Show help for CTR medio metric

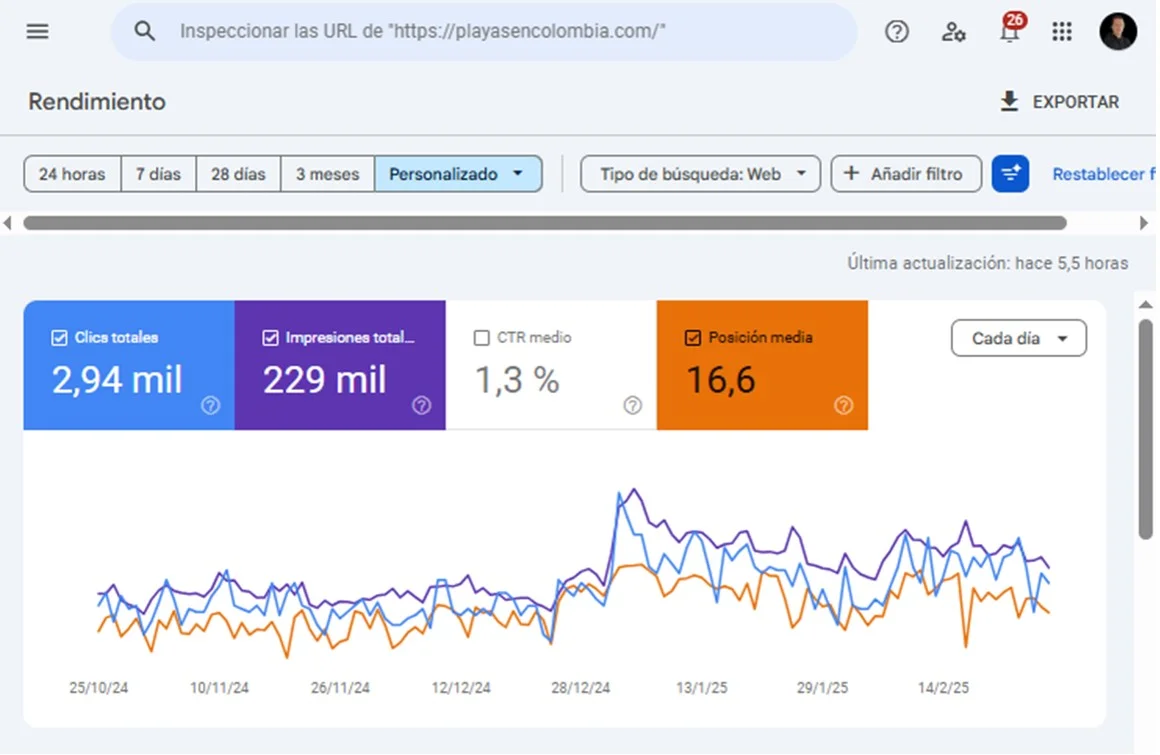click(x=632, y=405)
